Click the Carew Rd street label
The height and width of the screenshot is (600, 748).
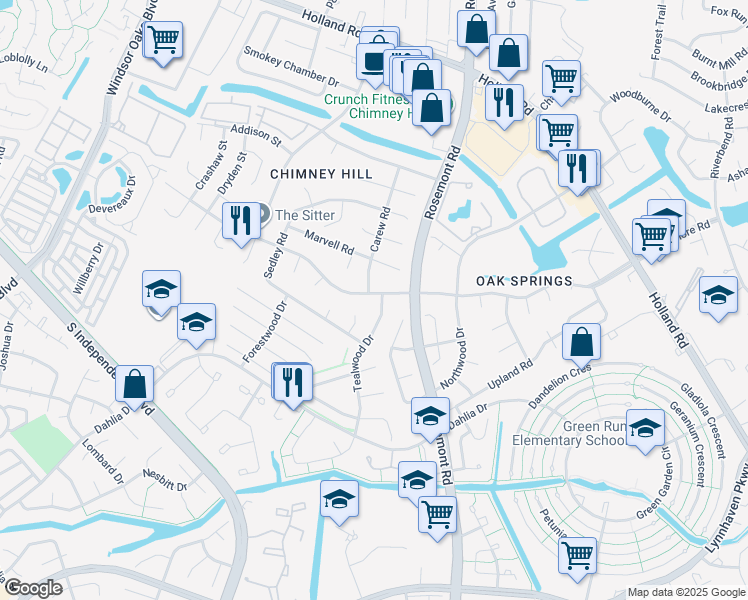[380, 229]
